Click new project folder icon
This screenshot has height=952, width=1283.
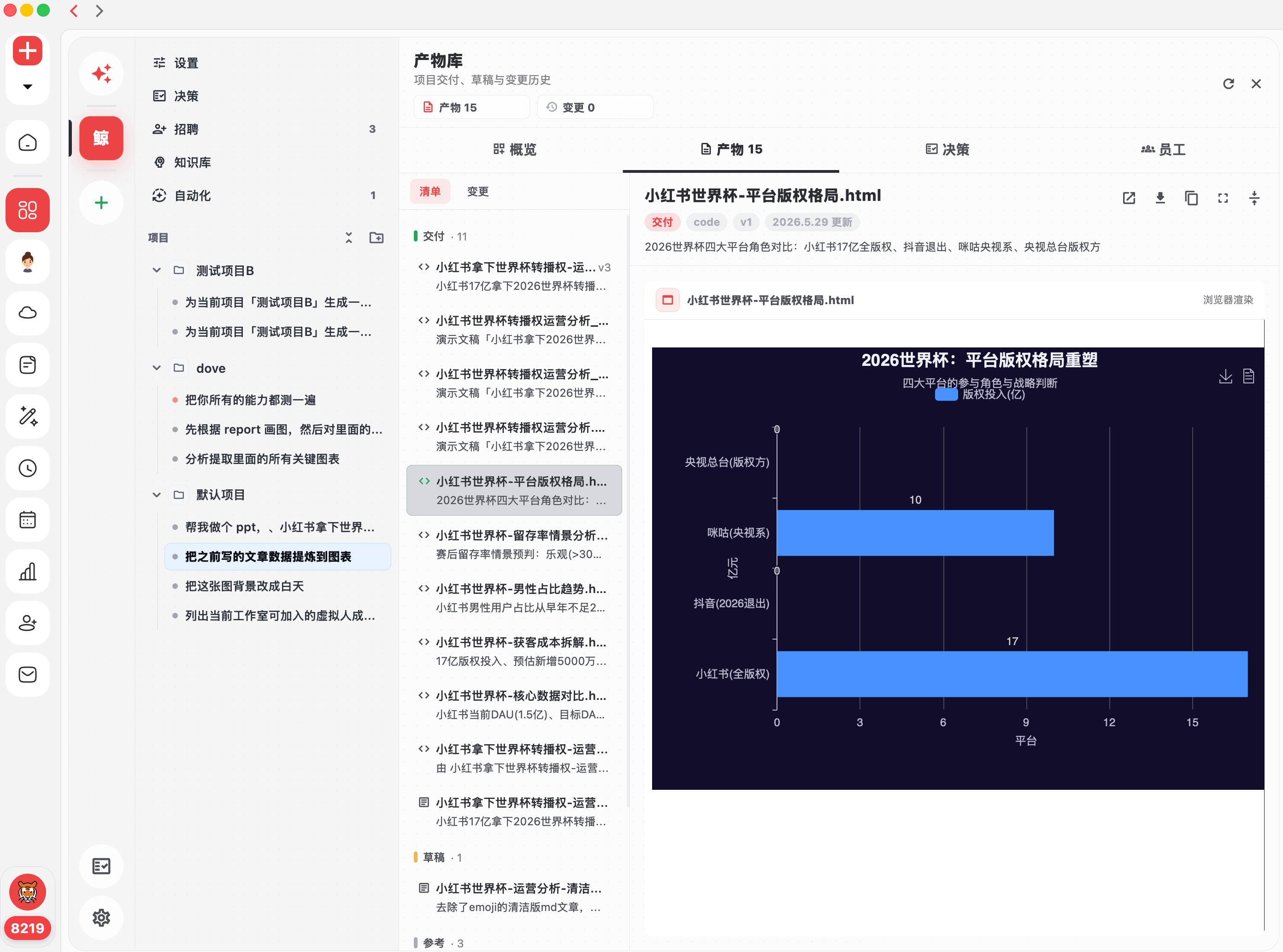click(377, 237)
